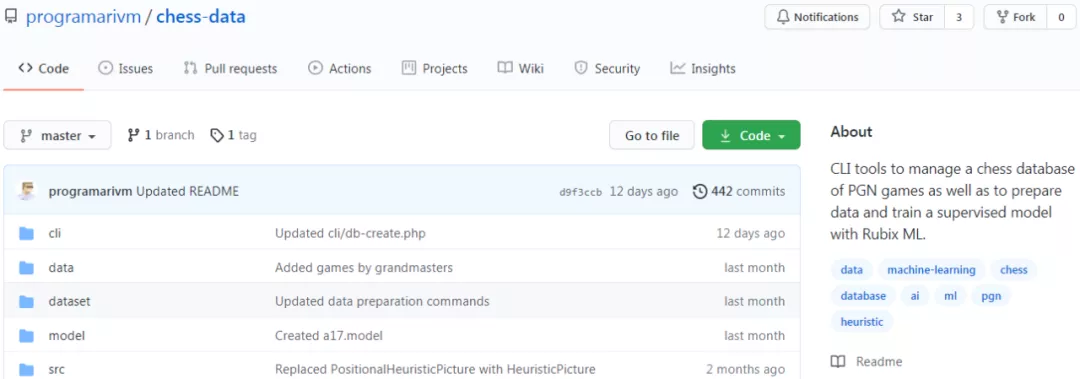Click the ml topic tag
Screen dimensions: 1080x379
tap(951, 296)
